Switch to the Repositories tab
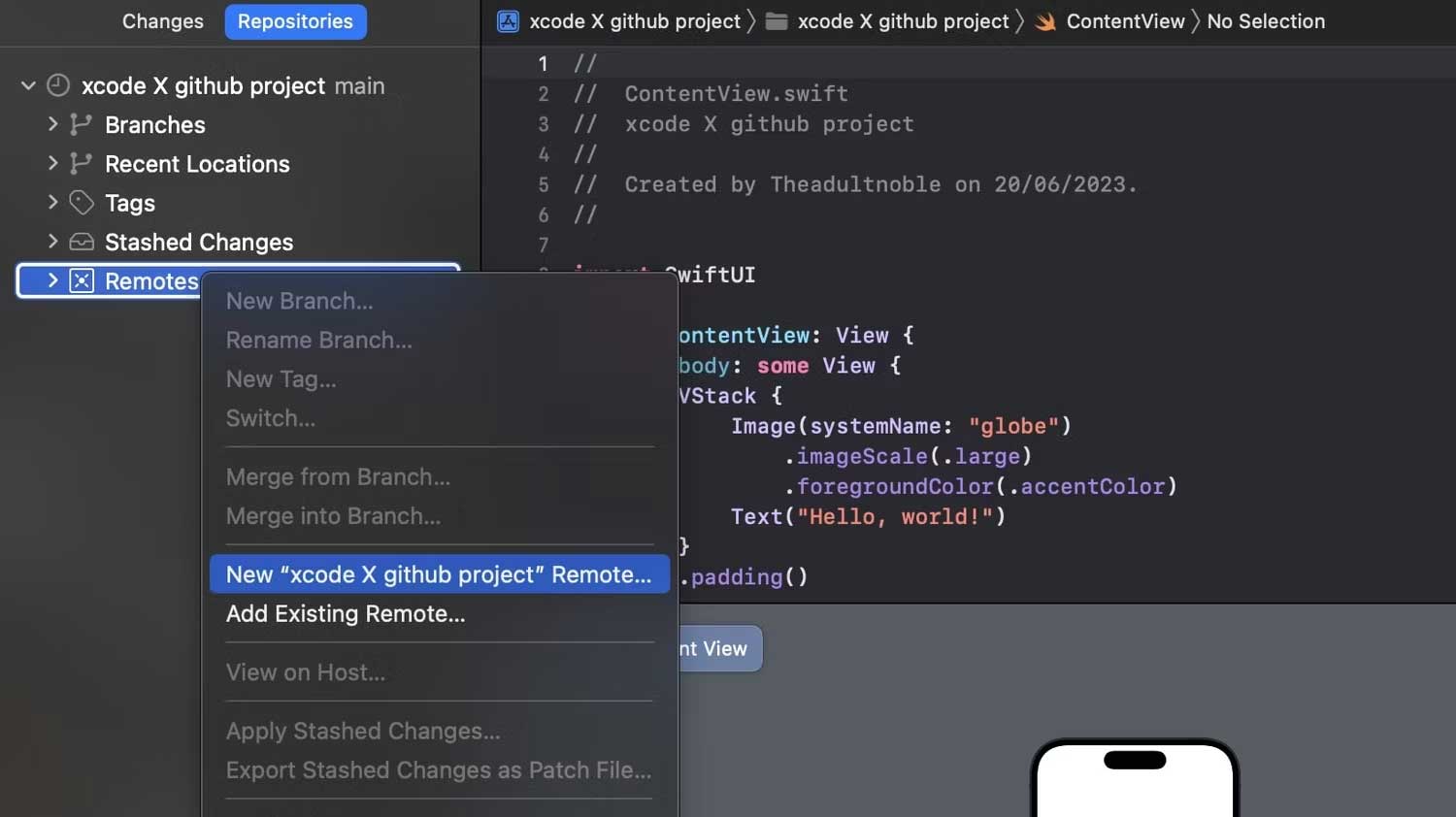This screenshot has height=817, width=1456. tap(295, 21)
